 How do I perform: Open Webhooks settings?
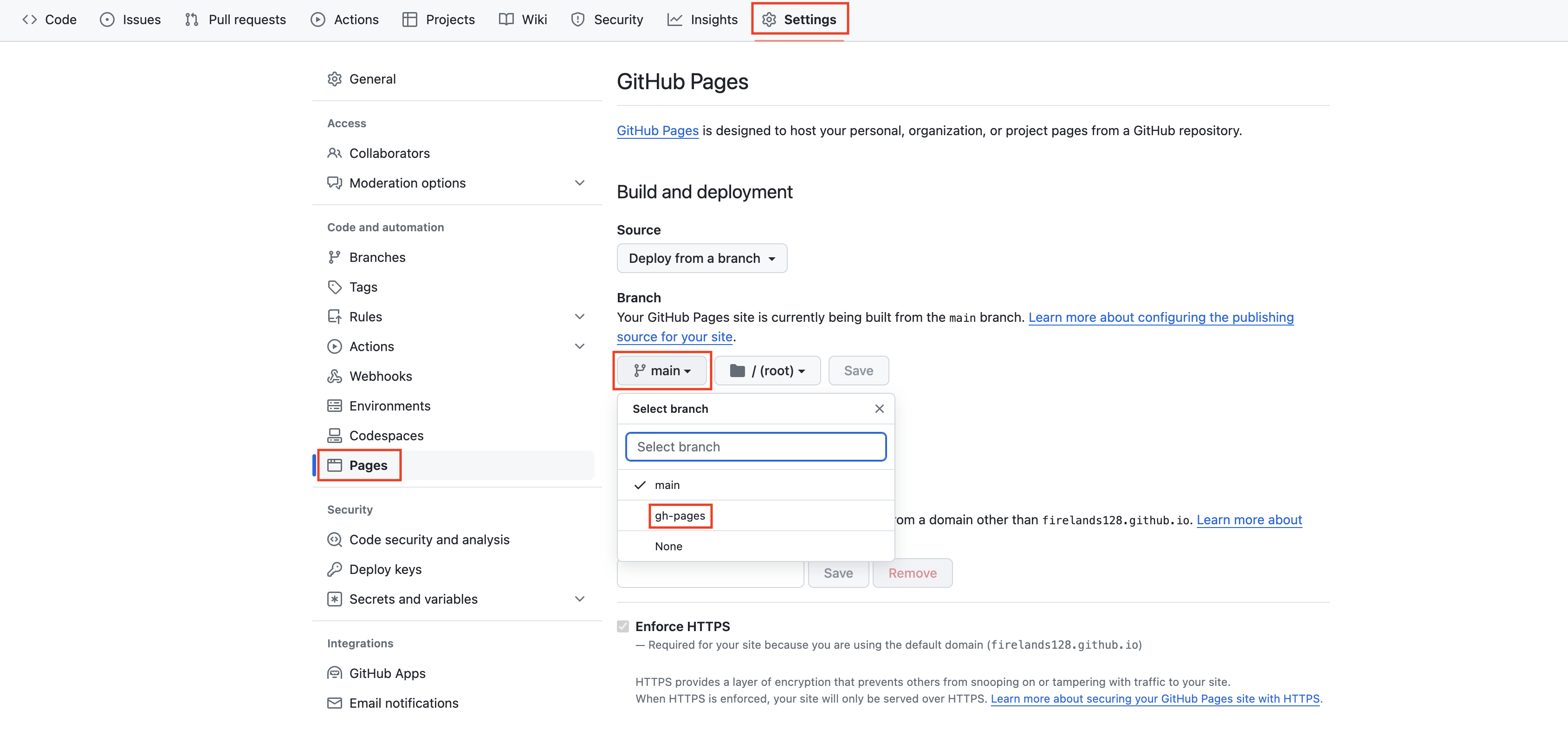[453, 377]
